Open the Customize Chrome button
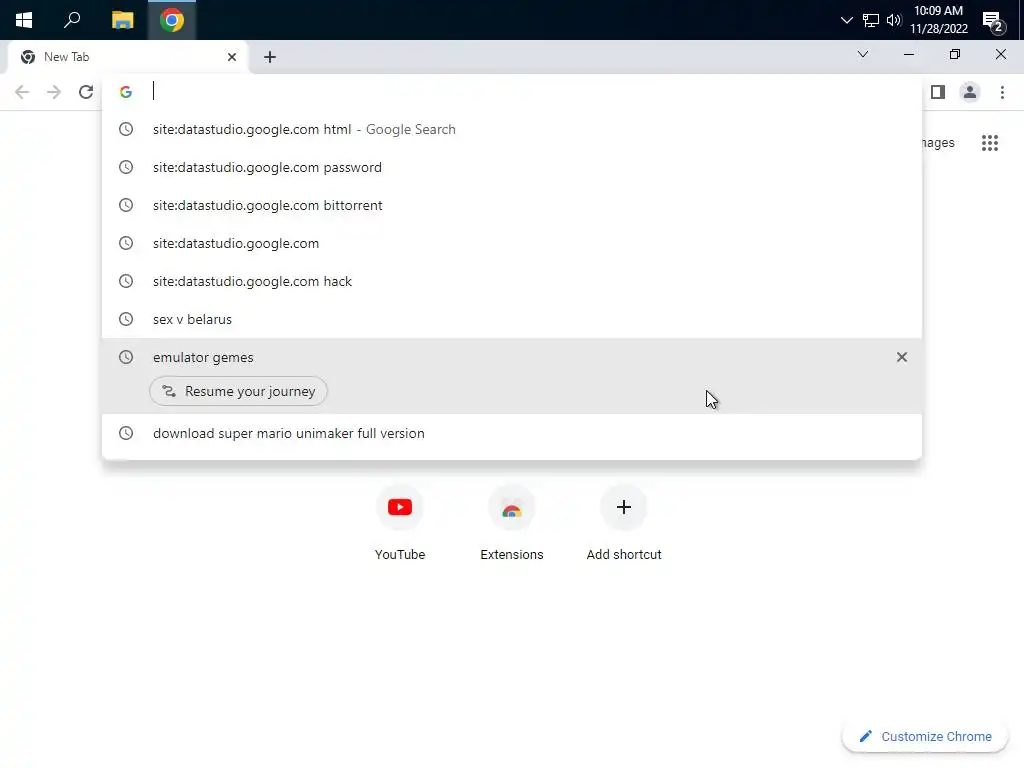This screenshot has height=768, width=1024. point(925,736)
